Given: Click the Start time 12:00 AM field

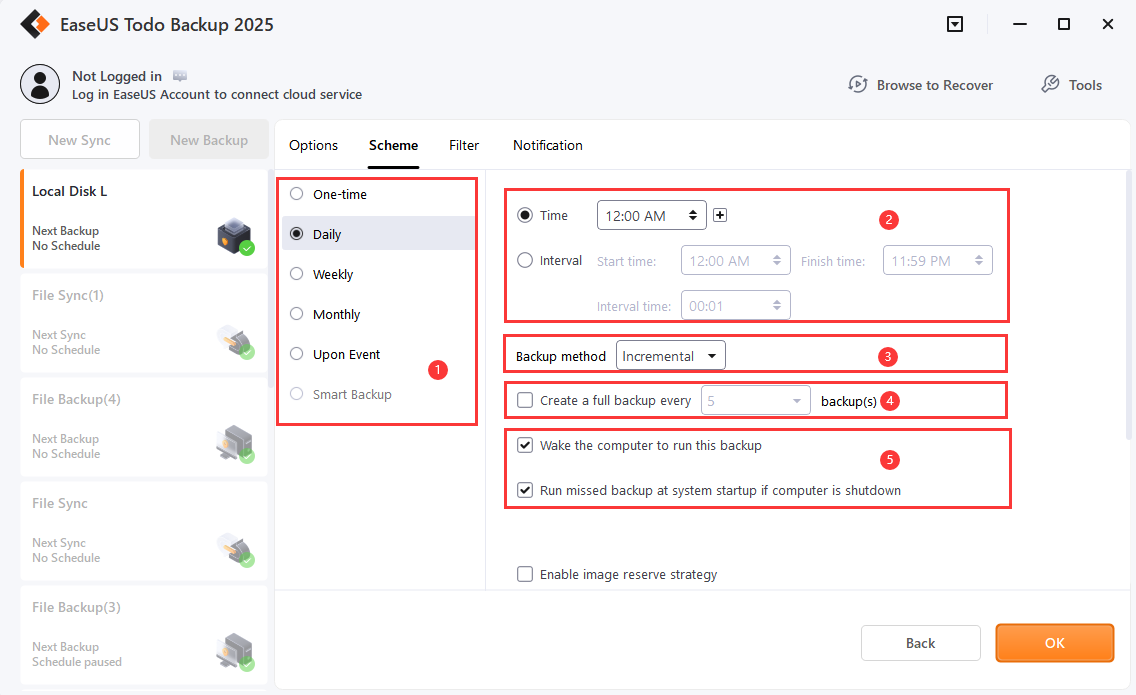Looking at the screenshot, I should [735, 260].
